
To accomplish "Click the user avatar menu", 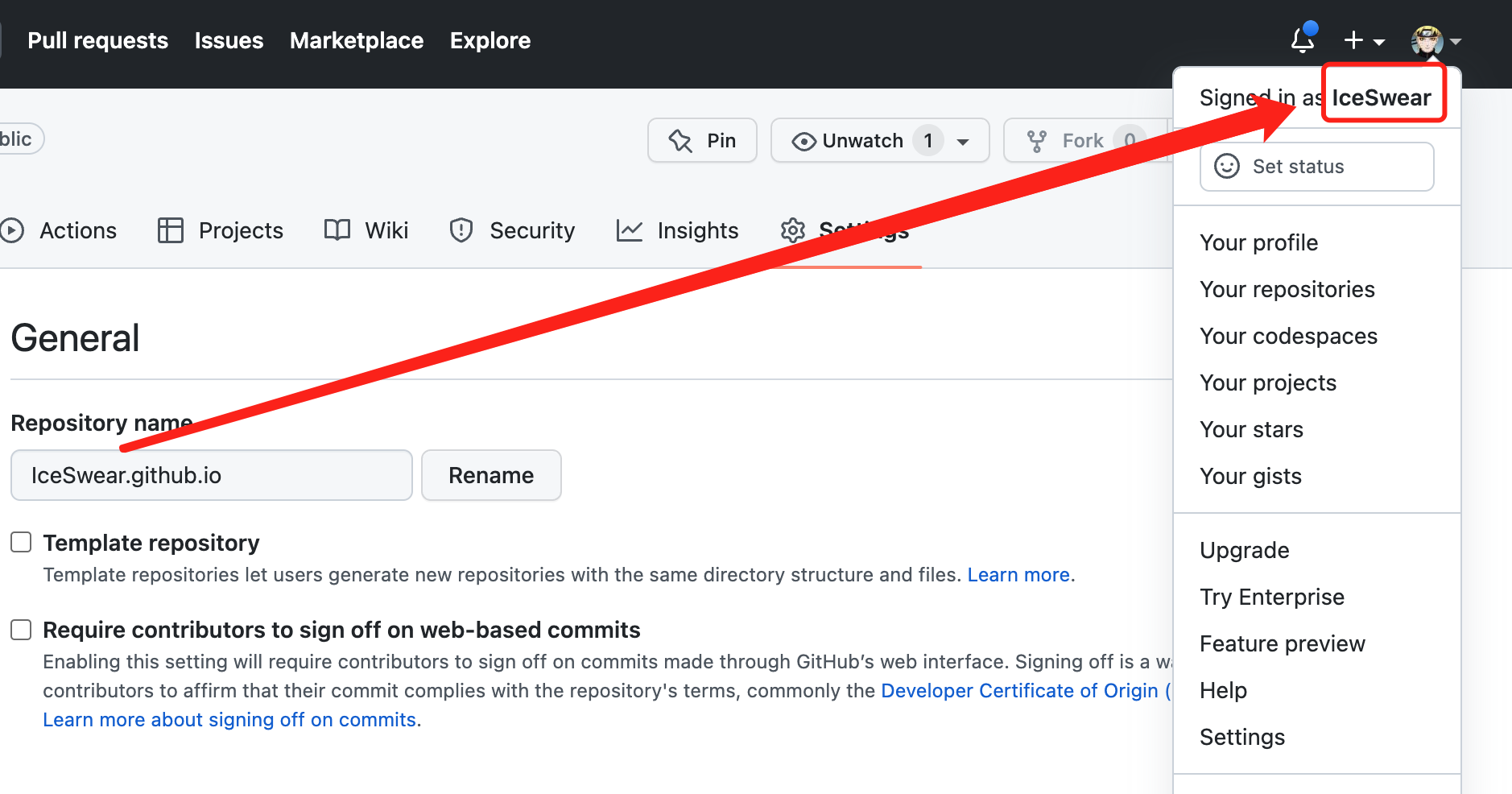I will pyautogui.click(x=1436, y=40).
